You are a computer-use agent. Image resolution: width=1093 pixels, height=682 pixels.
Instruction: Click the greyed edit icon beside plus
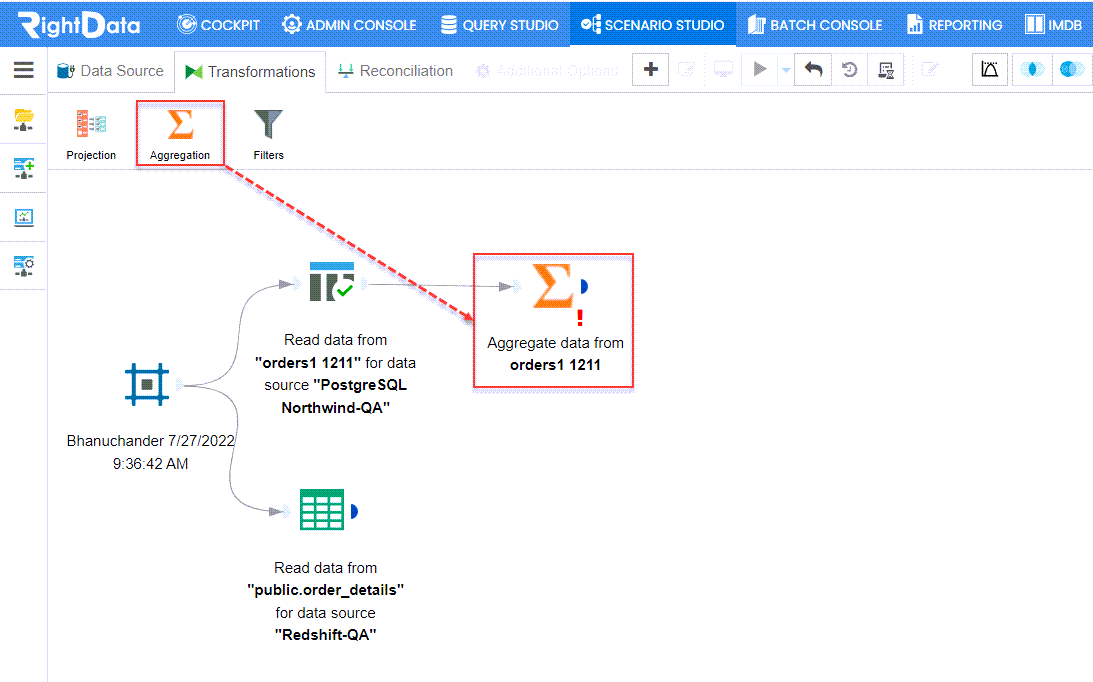pos(687,70)
